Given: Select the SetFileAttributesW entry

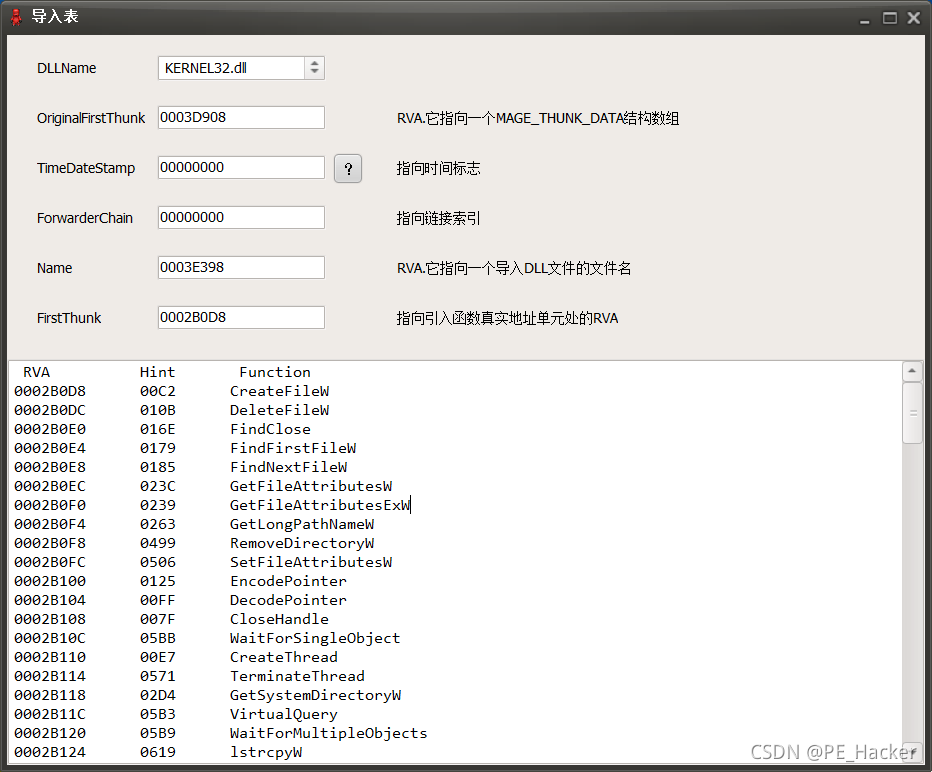Looking at the screenshot, I should [311, 562].
